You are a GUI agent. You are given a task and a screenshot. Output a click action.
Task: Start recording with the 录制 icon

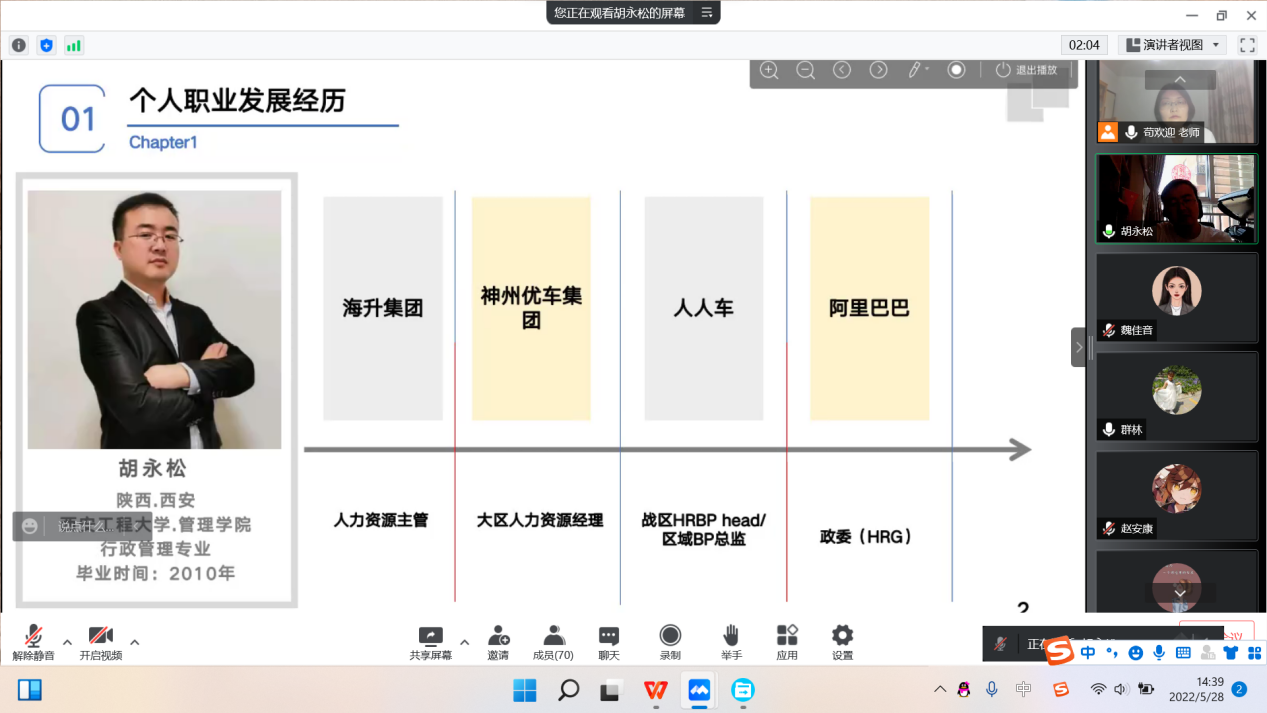[670, 637]
